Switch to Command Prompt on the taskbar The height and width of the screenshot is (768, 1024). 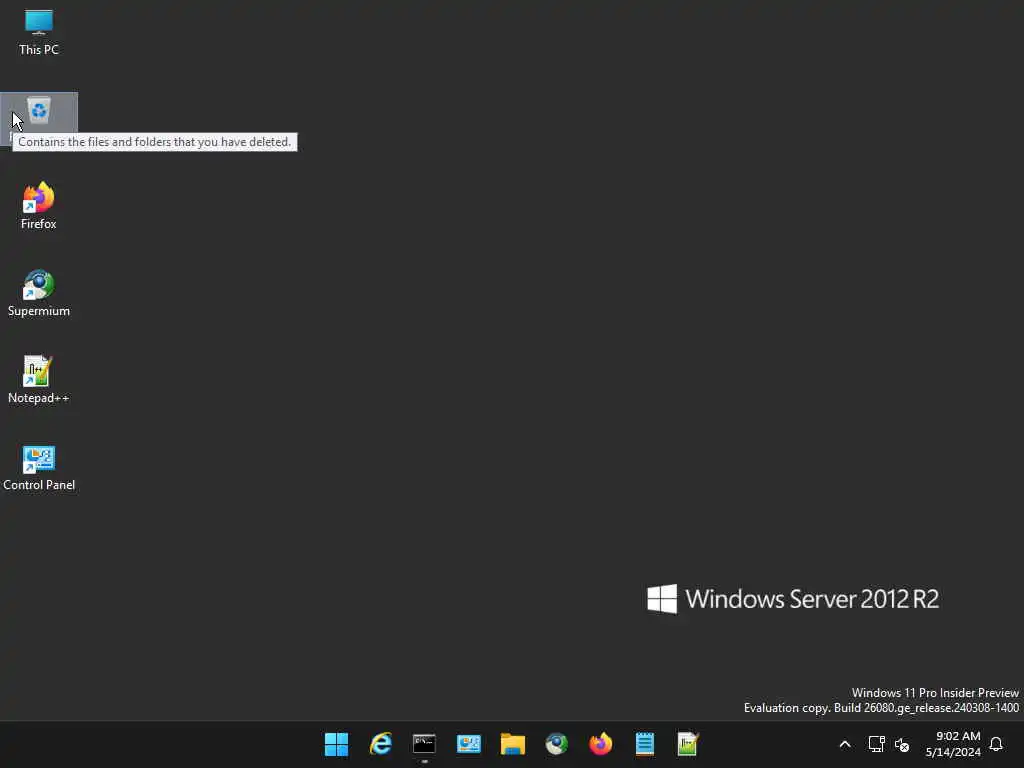(x=424, y=744)
